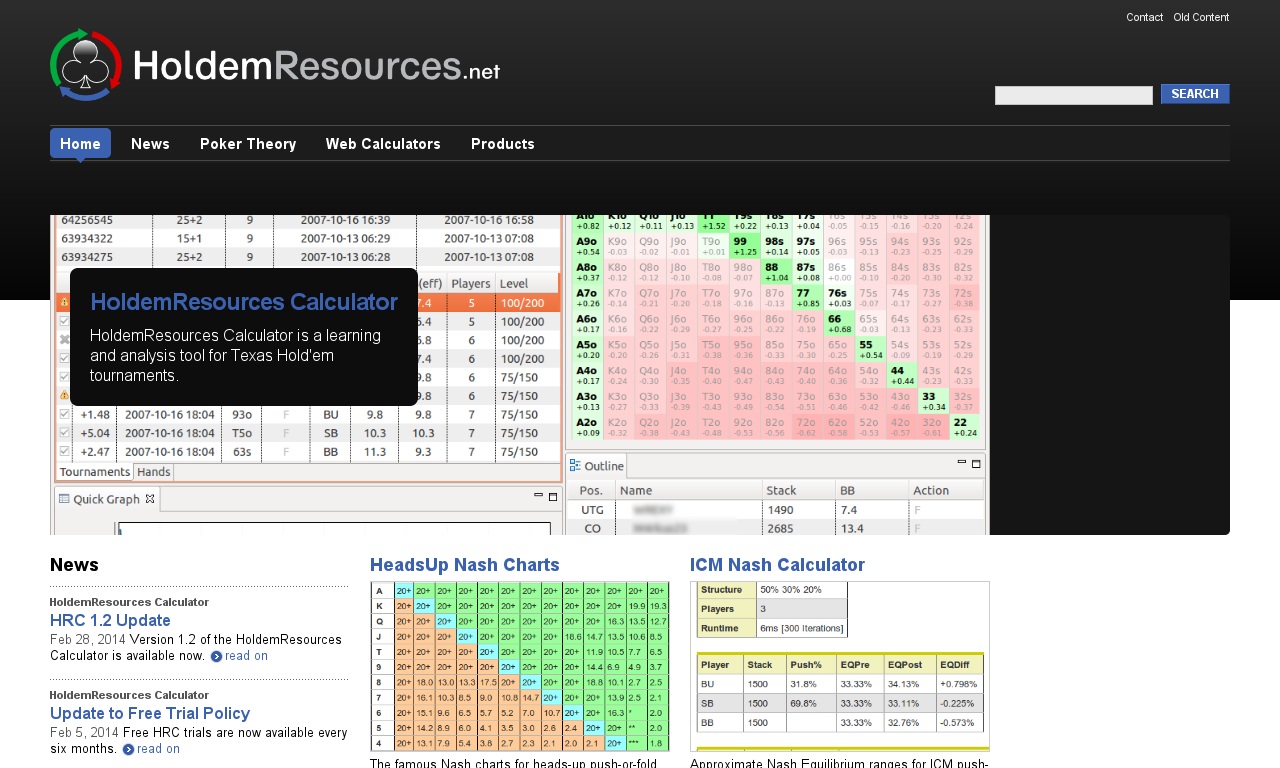This screenshot has width=1280, height=768.
Task: Click the HoldemResources.net site title
Action: 316,66
